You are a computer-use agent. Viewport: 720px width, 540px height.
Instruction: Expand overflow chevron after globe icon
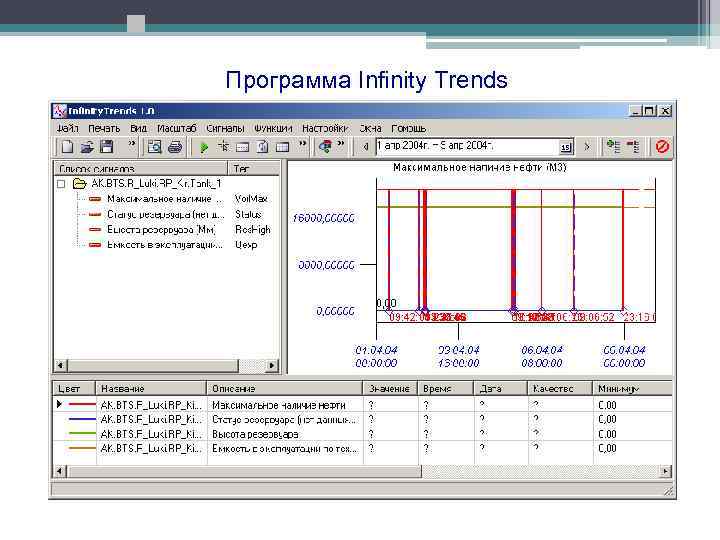[x=341, y=144]
